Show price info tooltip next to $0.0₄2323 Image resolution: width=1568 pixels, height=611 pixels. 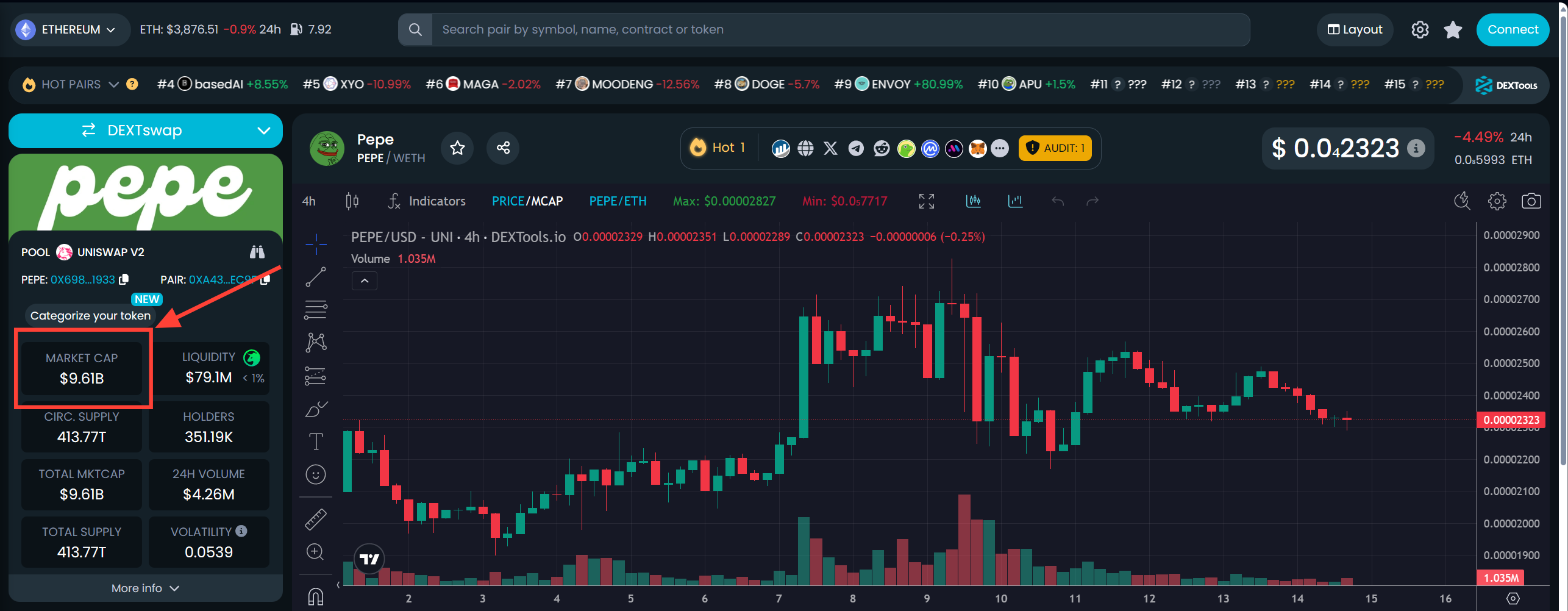coord(1416,148)
